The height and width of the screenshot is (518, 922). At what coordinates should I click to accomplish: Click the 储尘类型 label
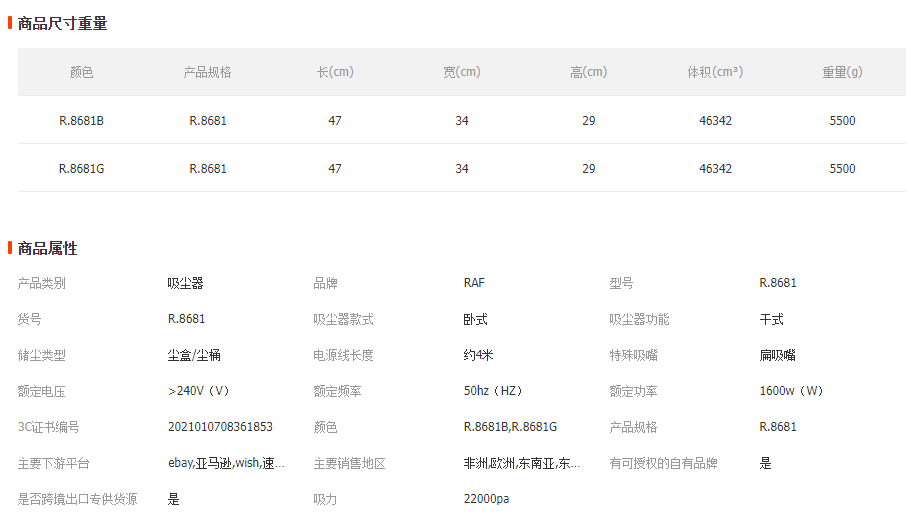coord(42,355)
